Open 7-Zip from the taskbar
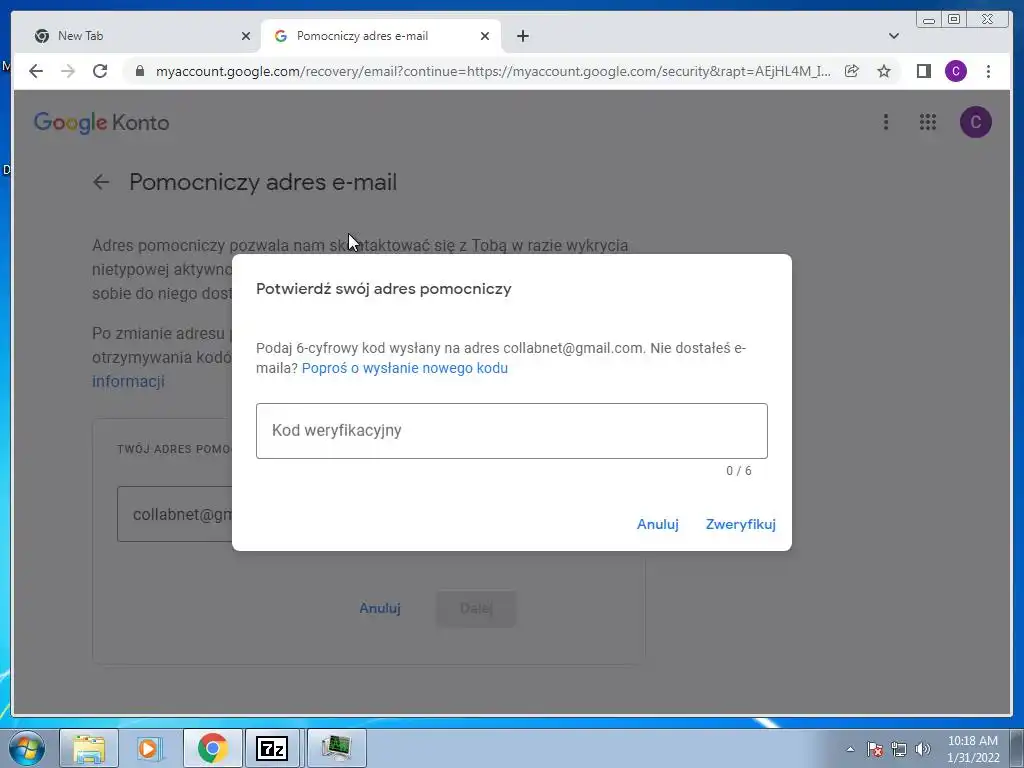 (272, 748)
